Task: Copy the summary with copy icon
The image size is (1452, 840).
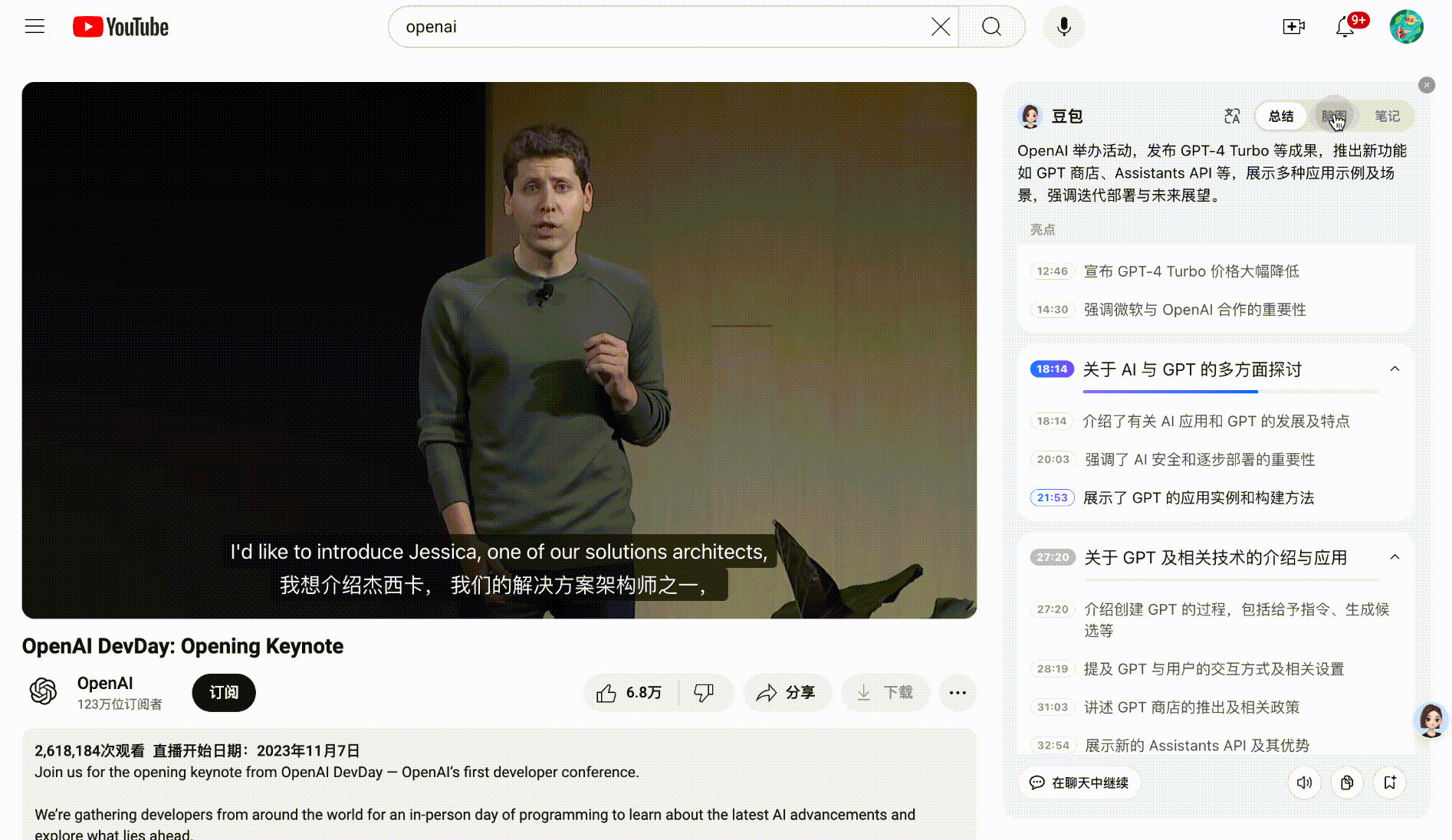Action: [1347, 783]
